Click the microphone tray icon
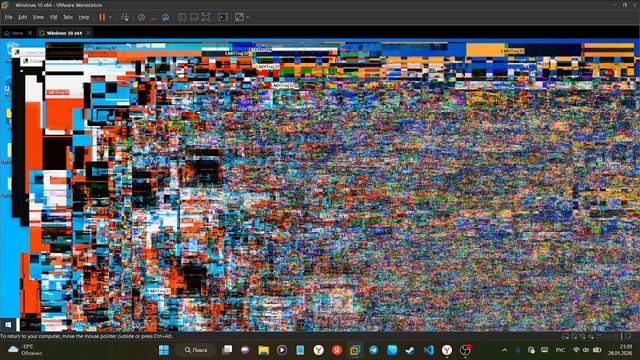Image resolution: width=640 pixels, height=360 pixels. pos(518,350)
